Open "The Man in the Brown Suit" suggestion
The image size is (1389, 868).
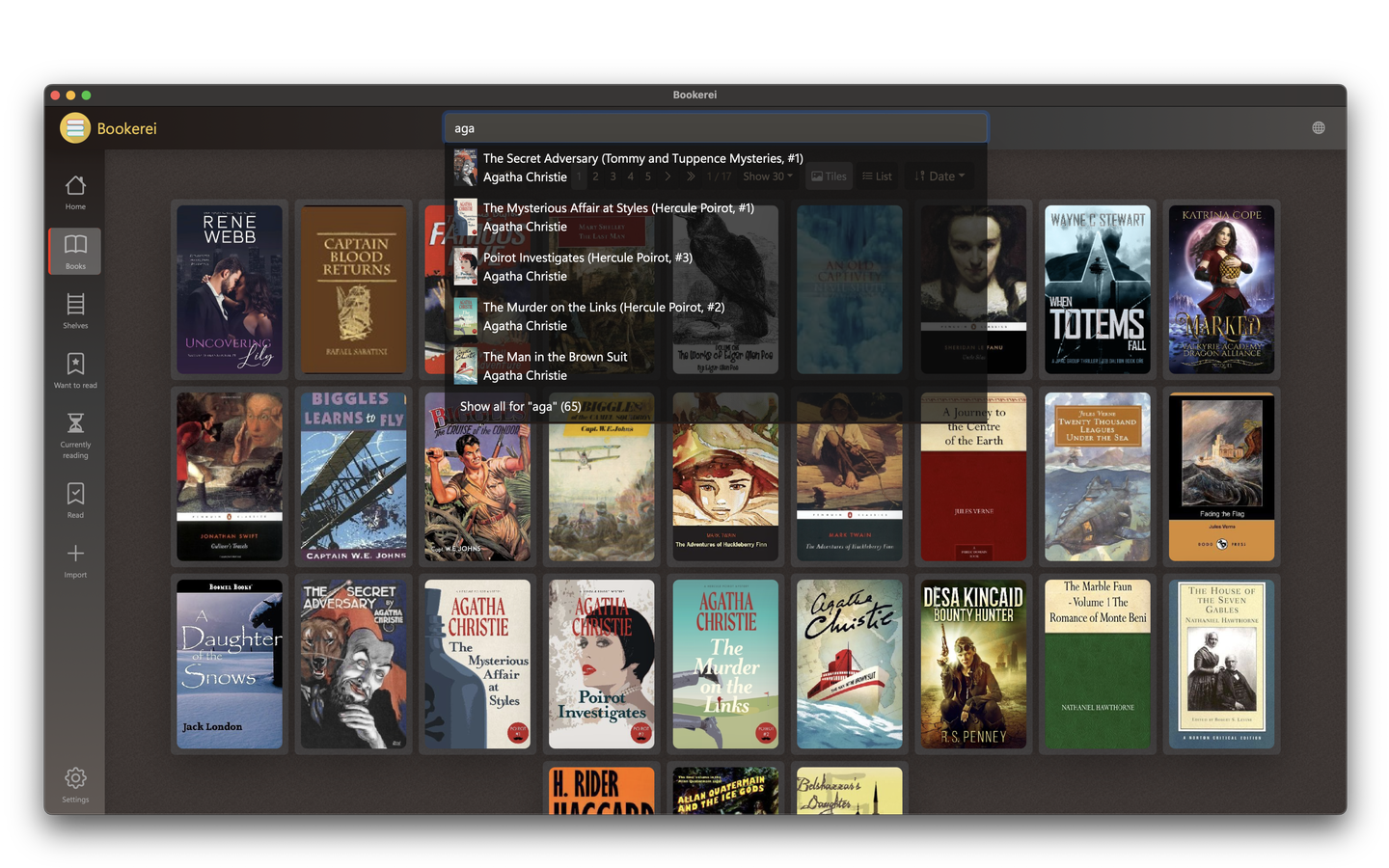pyautogui.click(x=716, y=366)
